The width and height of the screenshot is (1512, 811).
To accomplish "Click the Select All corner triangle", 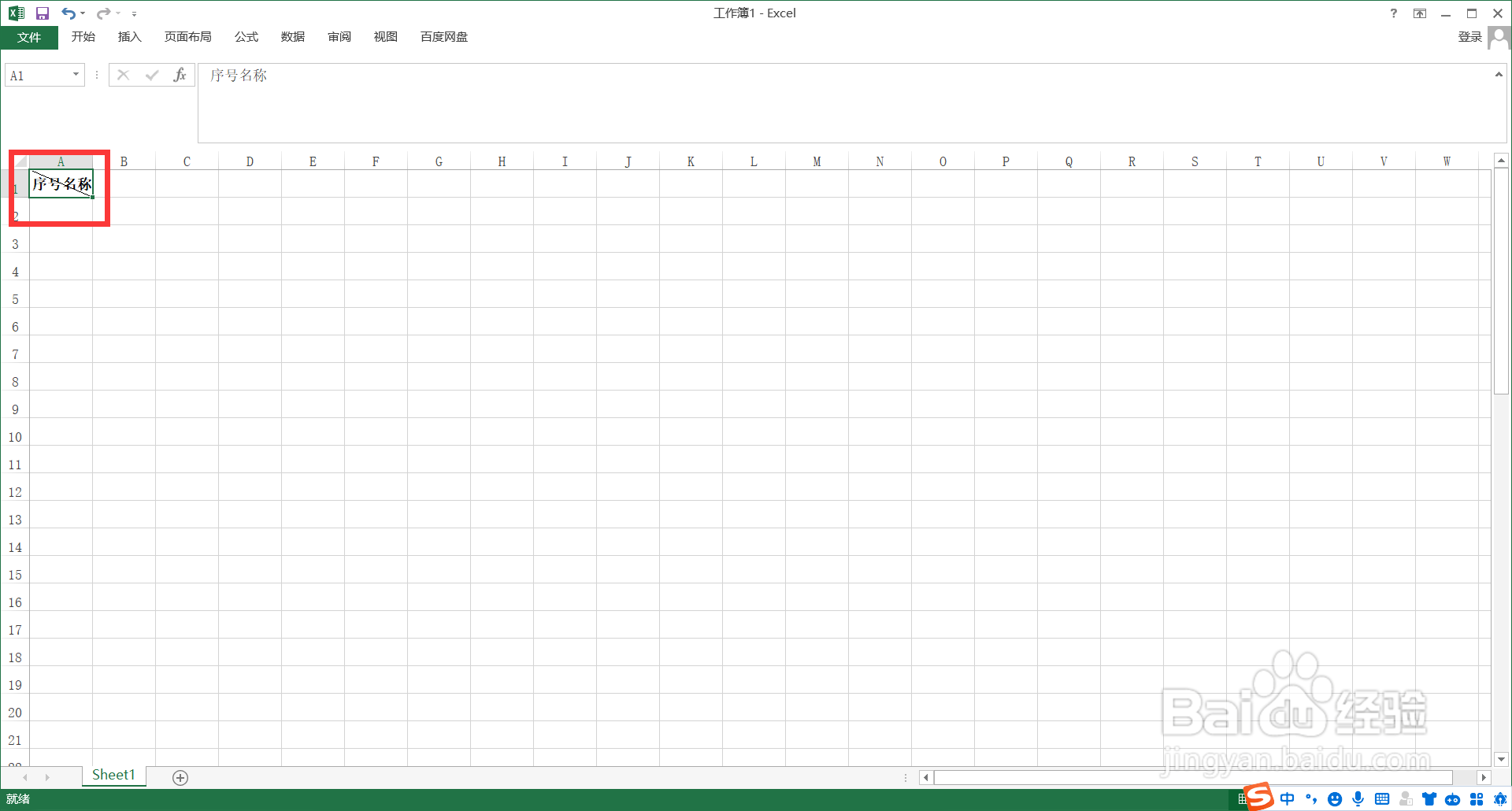I will click(20, 161).
